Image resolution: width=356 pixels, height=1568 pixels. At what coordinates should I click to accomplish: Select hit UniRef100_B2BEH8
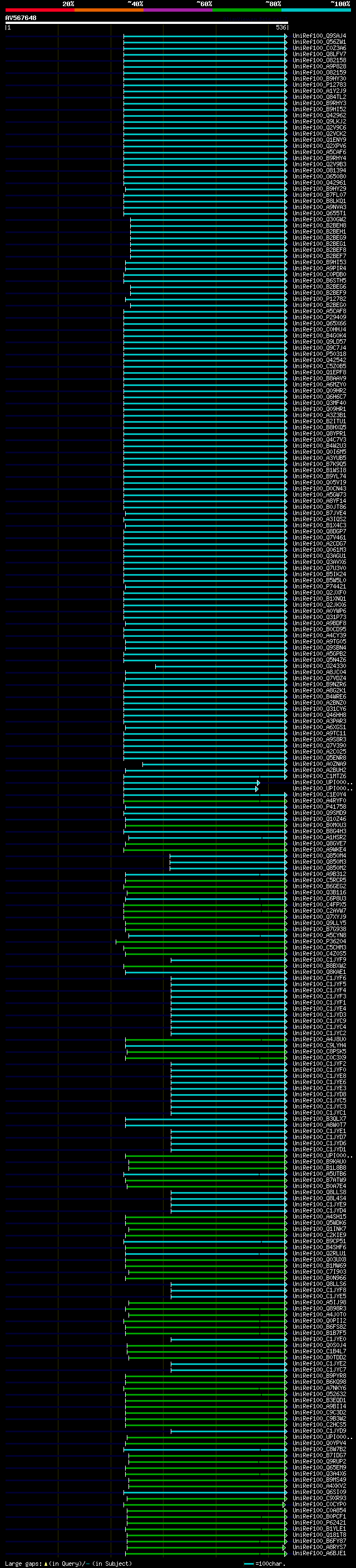319,226
